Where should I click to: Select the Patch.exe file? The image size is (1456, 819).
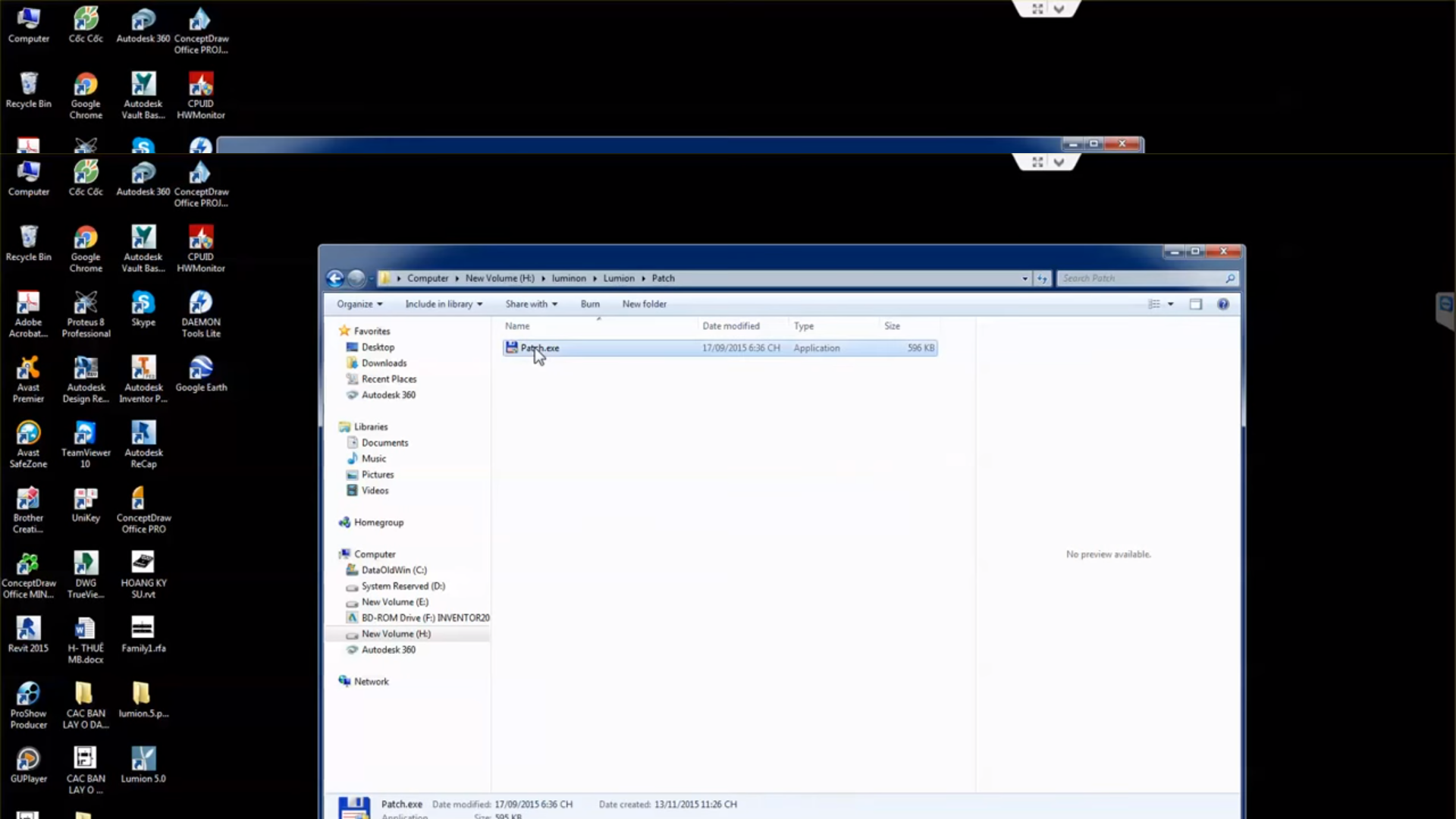click(540, 348)
